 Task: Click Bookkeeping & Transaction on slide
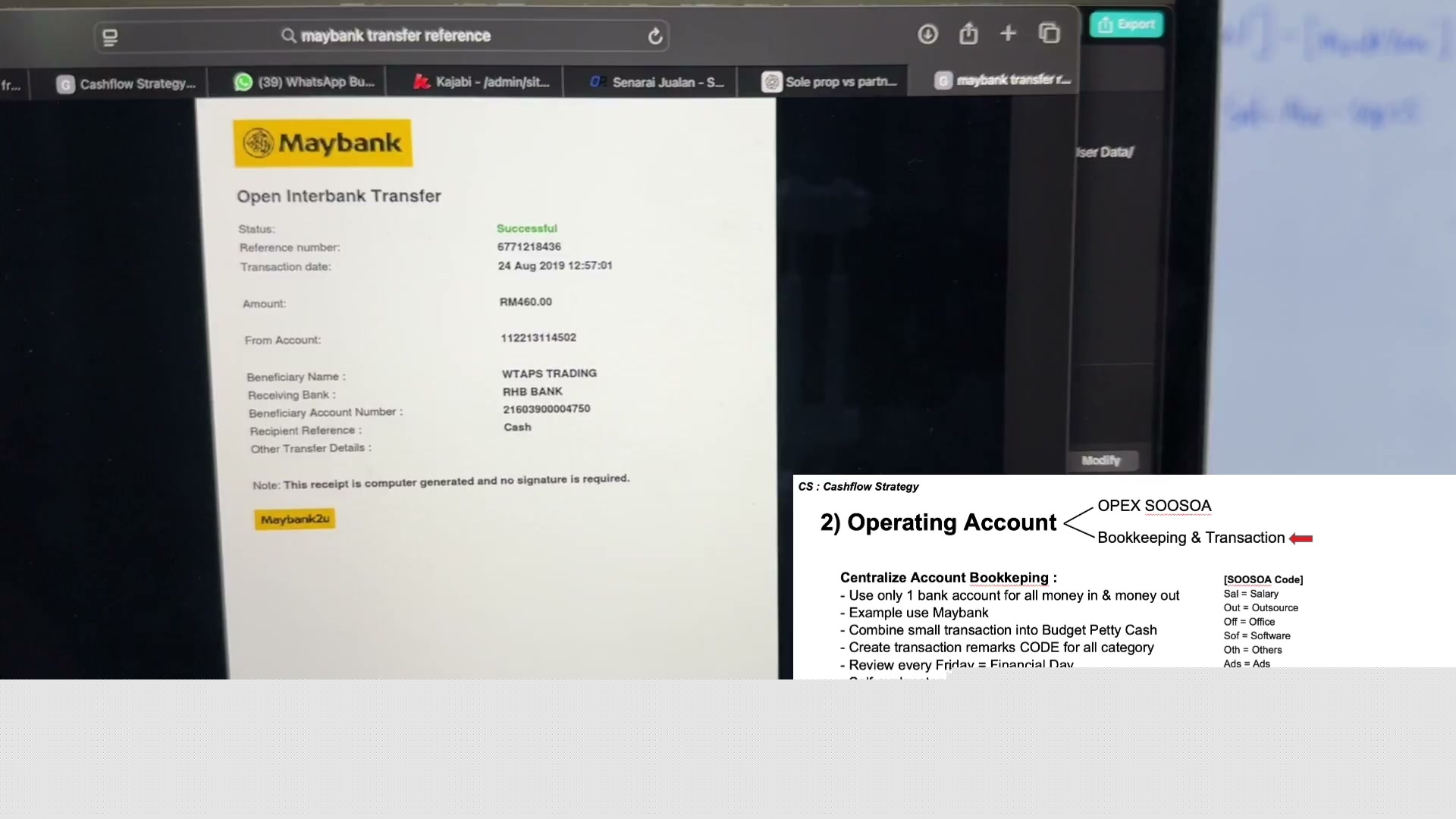pos(1191,538)
